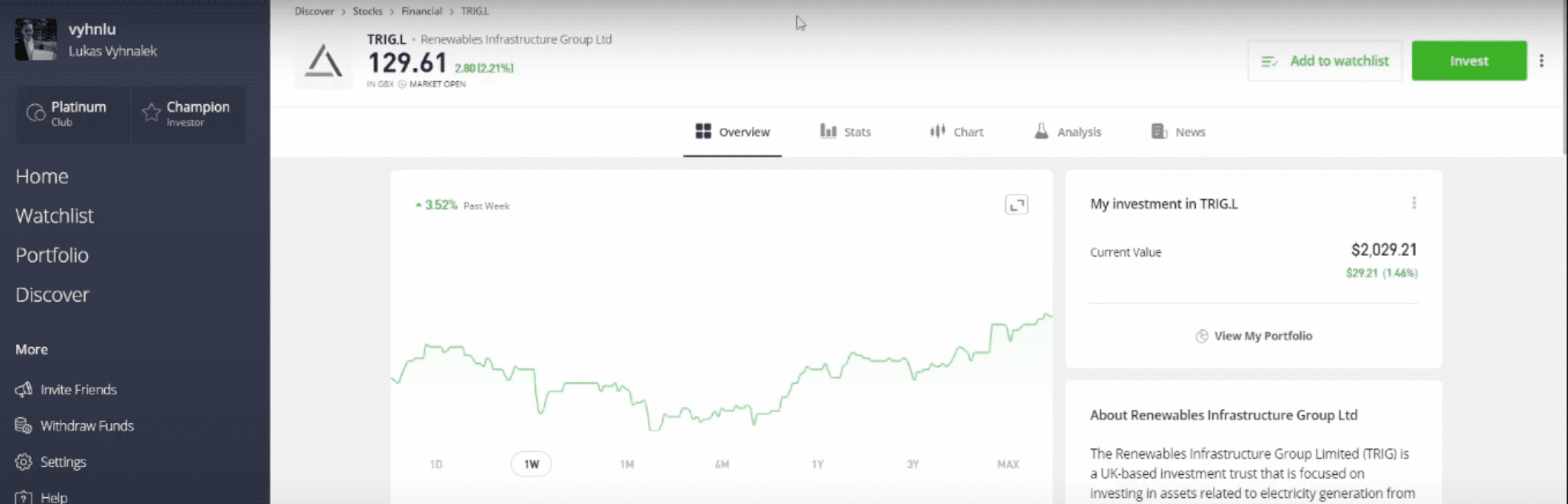
Task: Click the Settings gear icon
Action: (24, 462)
